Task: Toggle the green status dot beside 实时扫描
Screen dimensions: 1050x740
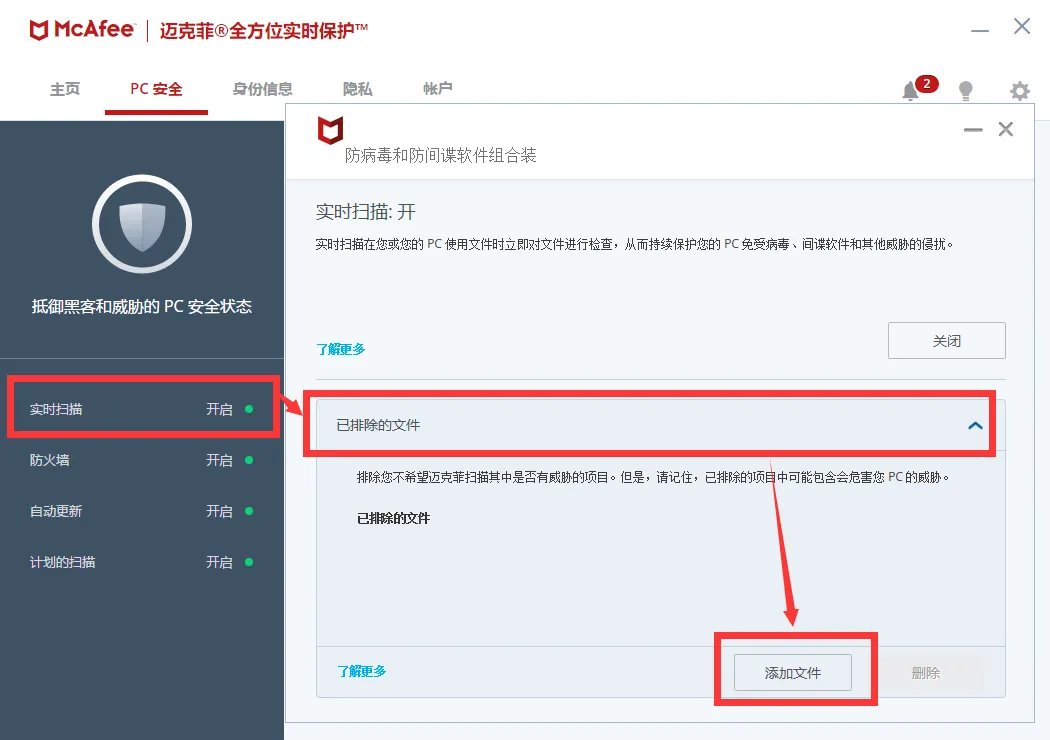Action: [250, 409]
